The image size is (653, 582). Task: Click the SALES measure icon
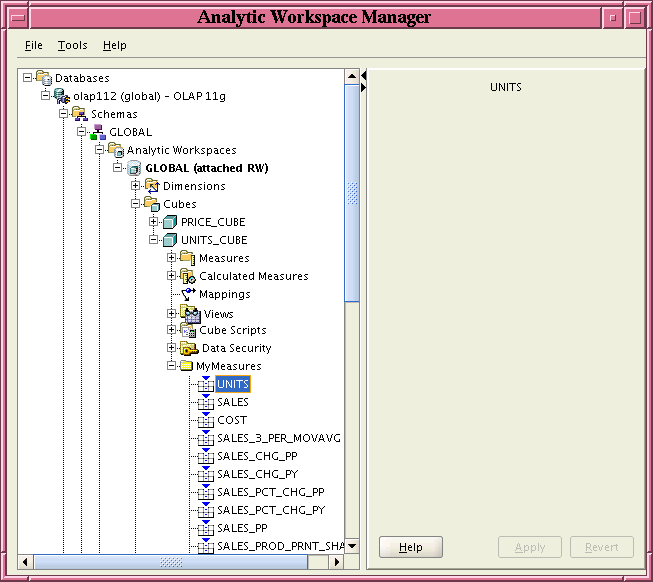point(206,401)
